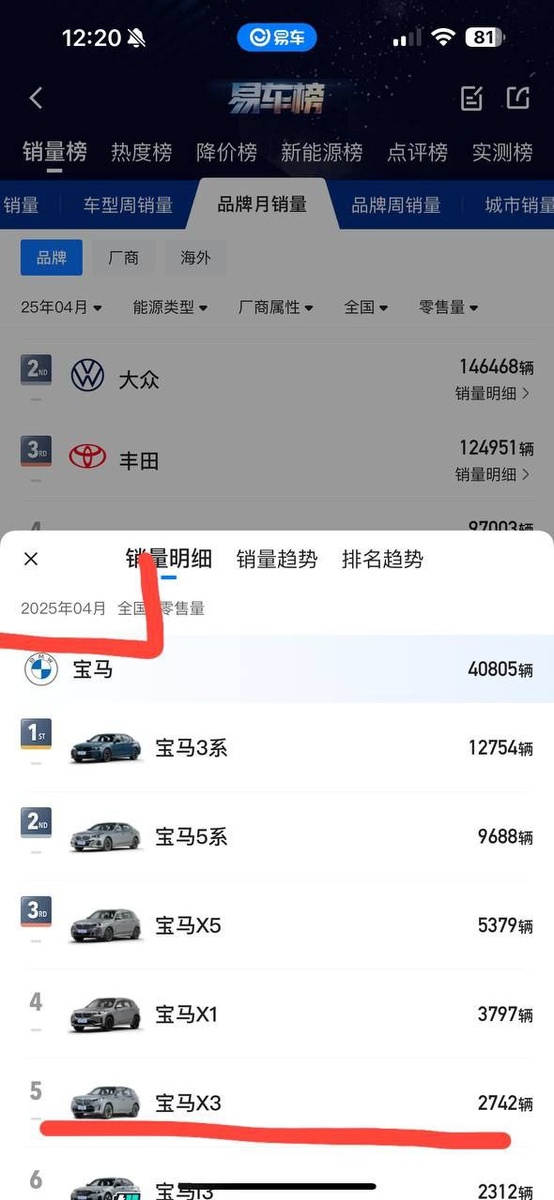The height and width of the screenshot is (1200, 554).
Task: Tap the share icon at top right
Action: click(x=517, y=98)
